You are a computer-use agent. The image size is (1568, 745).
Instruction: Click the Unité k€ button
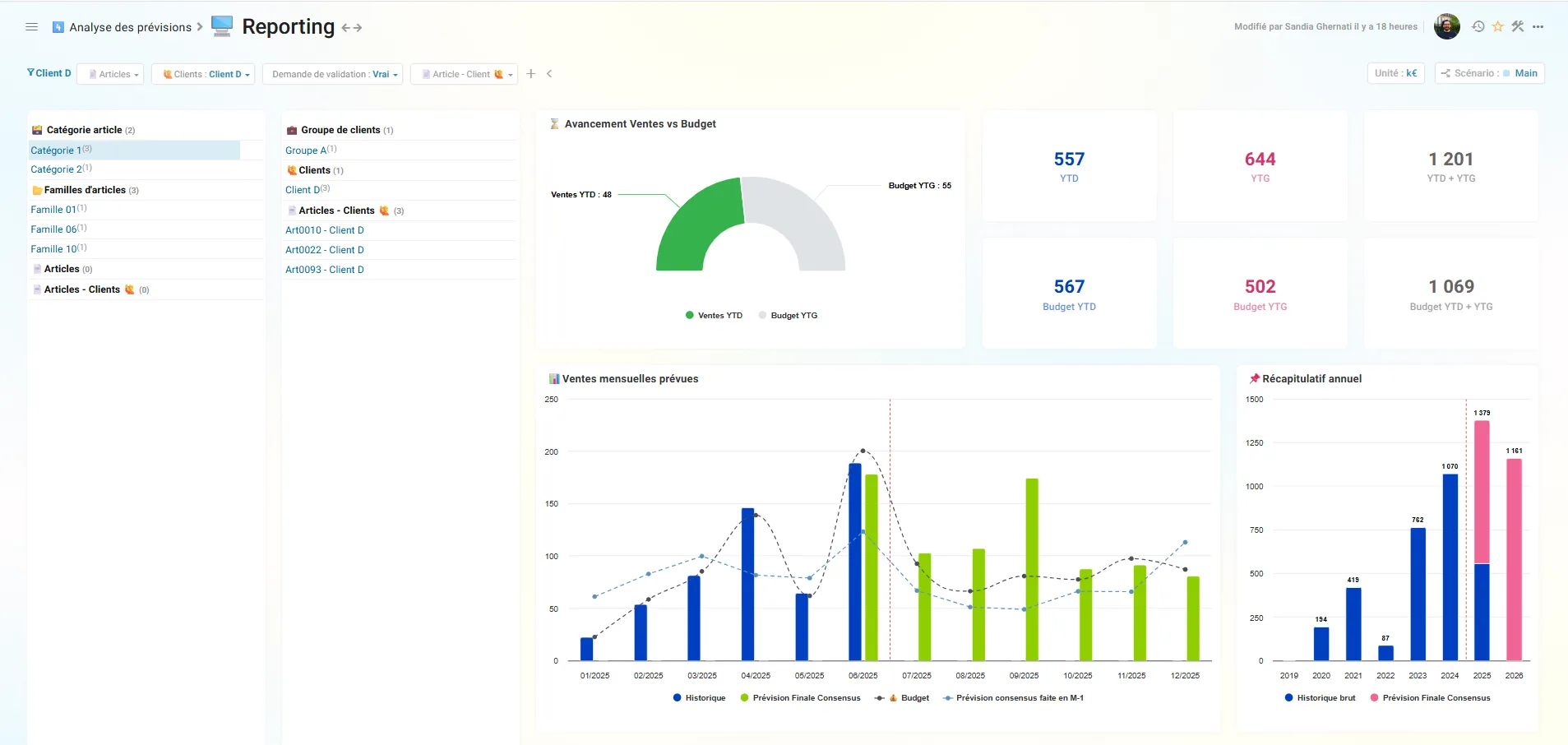click(1396, 73)
